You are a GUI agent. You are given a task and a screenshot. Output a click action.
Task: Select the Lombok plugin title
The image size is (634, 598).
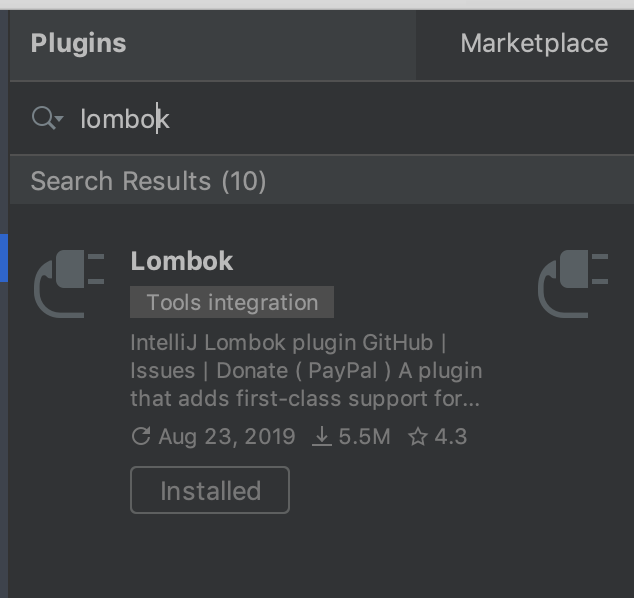182,261
